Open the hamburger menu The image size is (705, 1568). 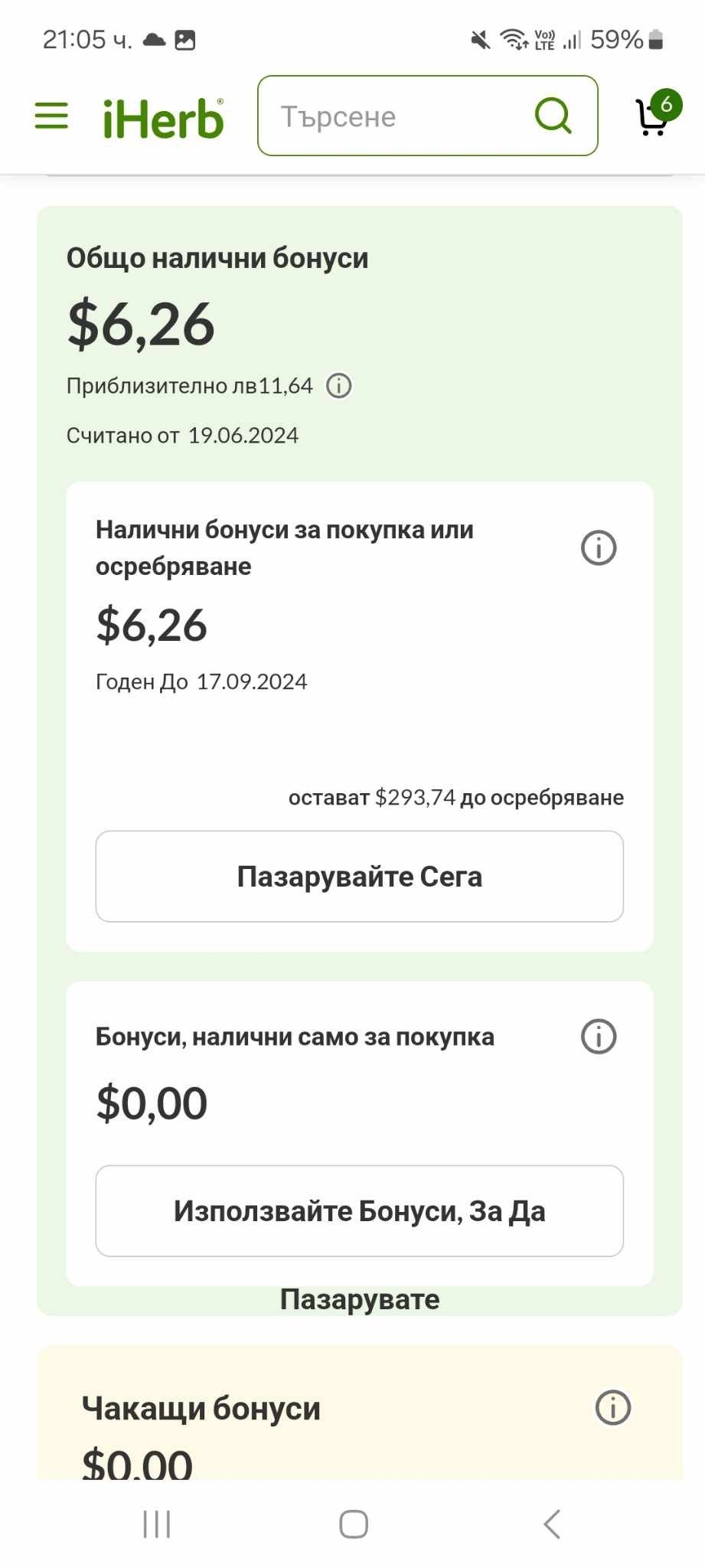[x=51, y=116]
